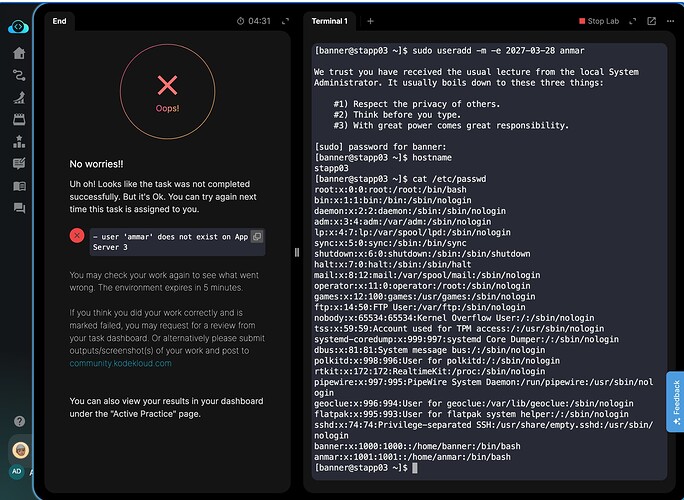The width and height of the screenshot is (684, 500).
Task: Click the panel divider handle
Action: point(297,252)
